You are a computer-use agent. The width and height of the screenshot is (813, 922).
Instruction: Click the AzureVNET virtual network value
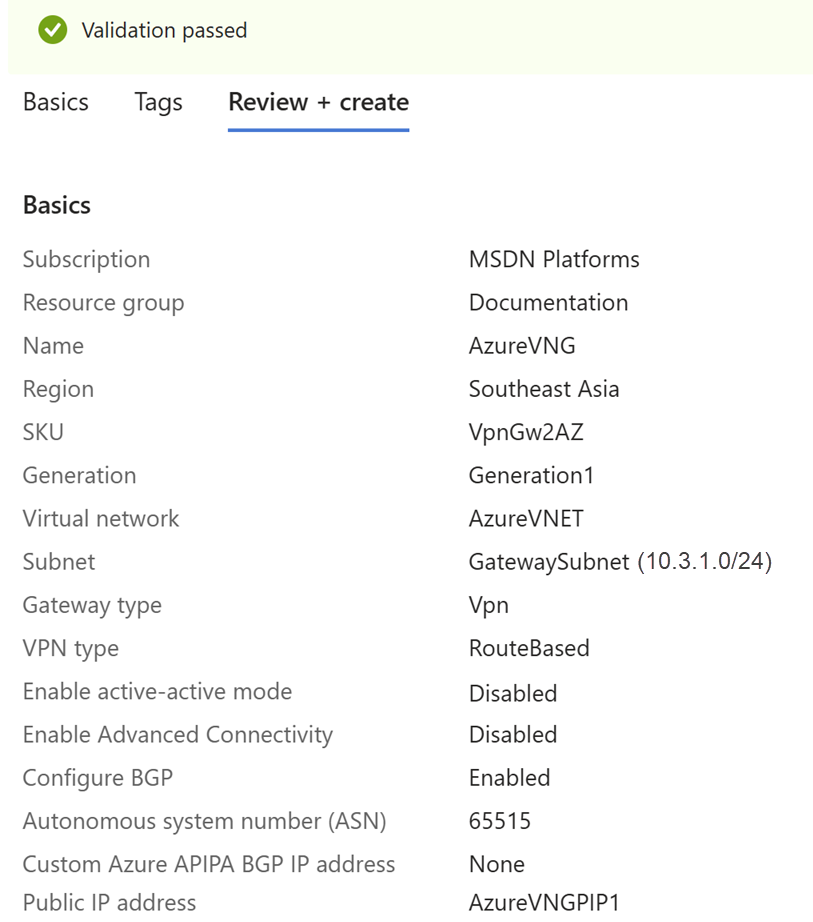coord(526,518)
